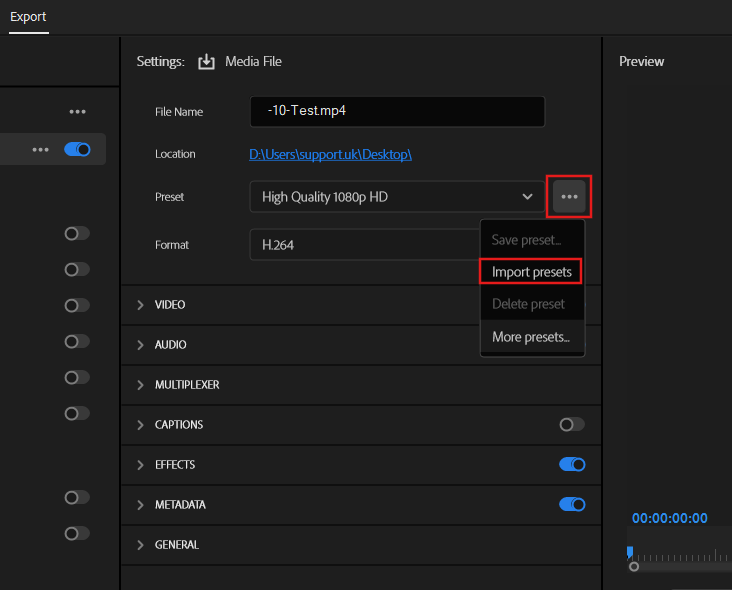
Task: Turn off the Metadata toggle
Action: 572,505
